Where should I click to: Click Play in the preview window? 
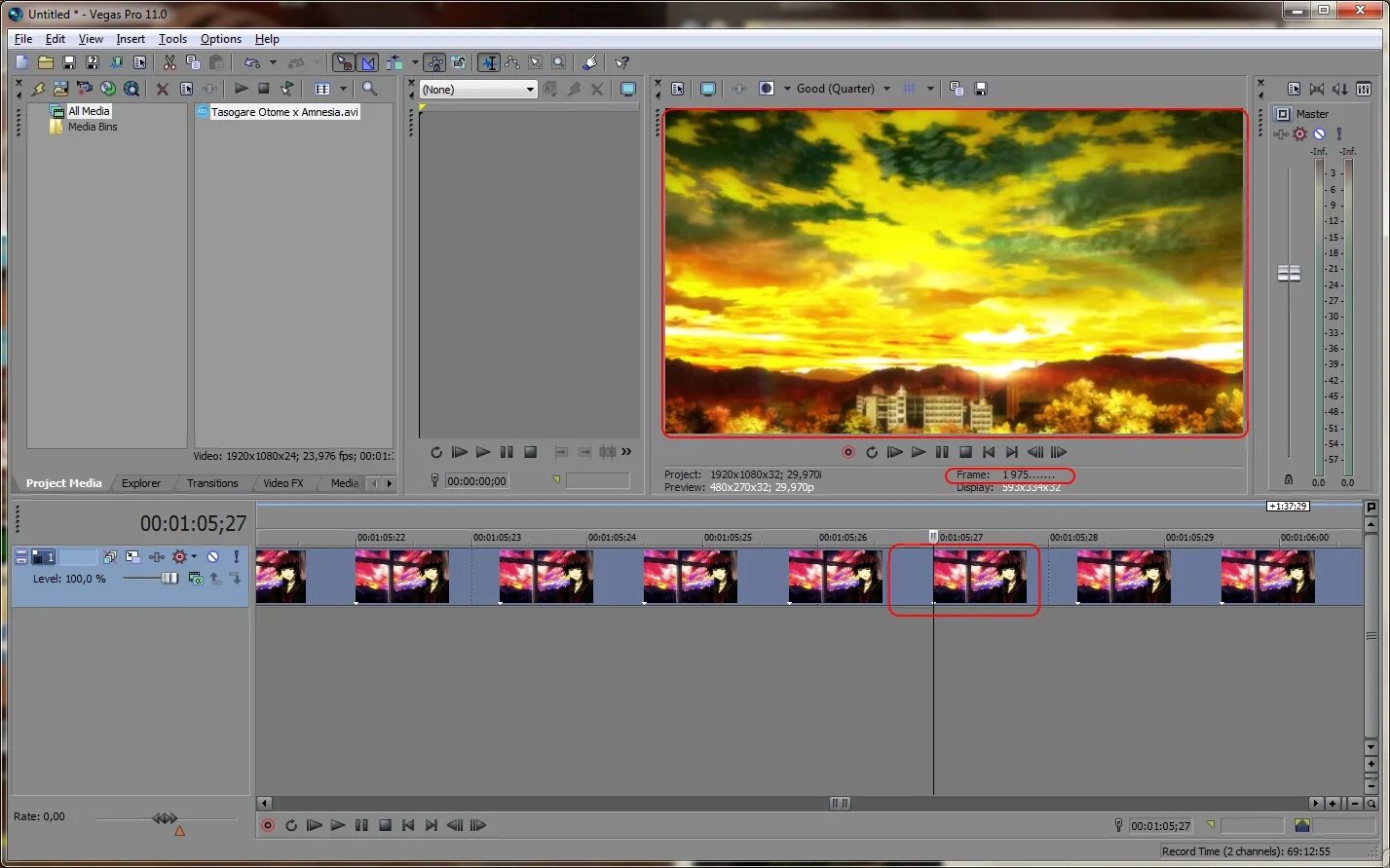(918, 452)
